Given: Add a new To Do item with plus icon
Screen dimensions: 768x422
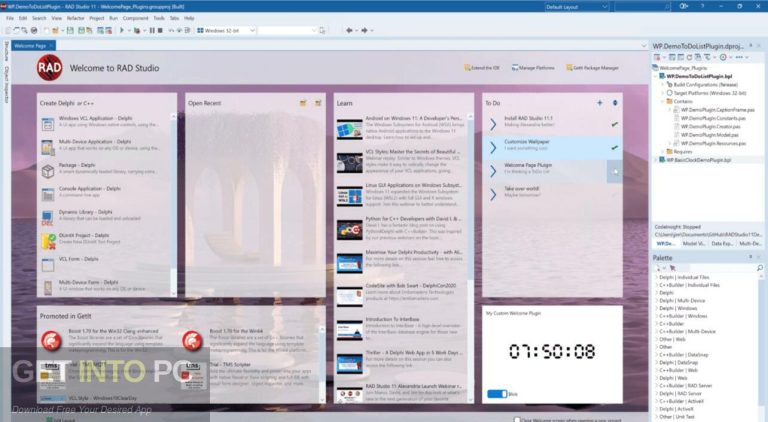Looking at the screenshot, I should [x=599, y=103].
